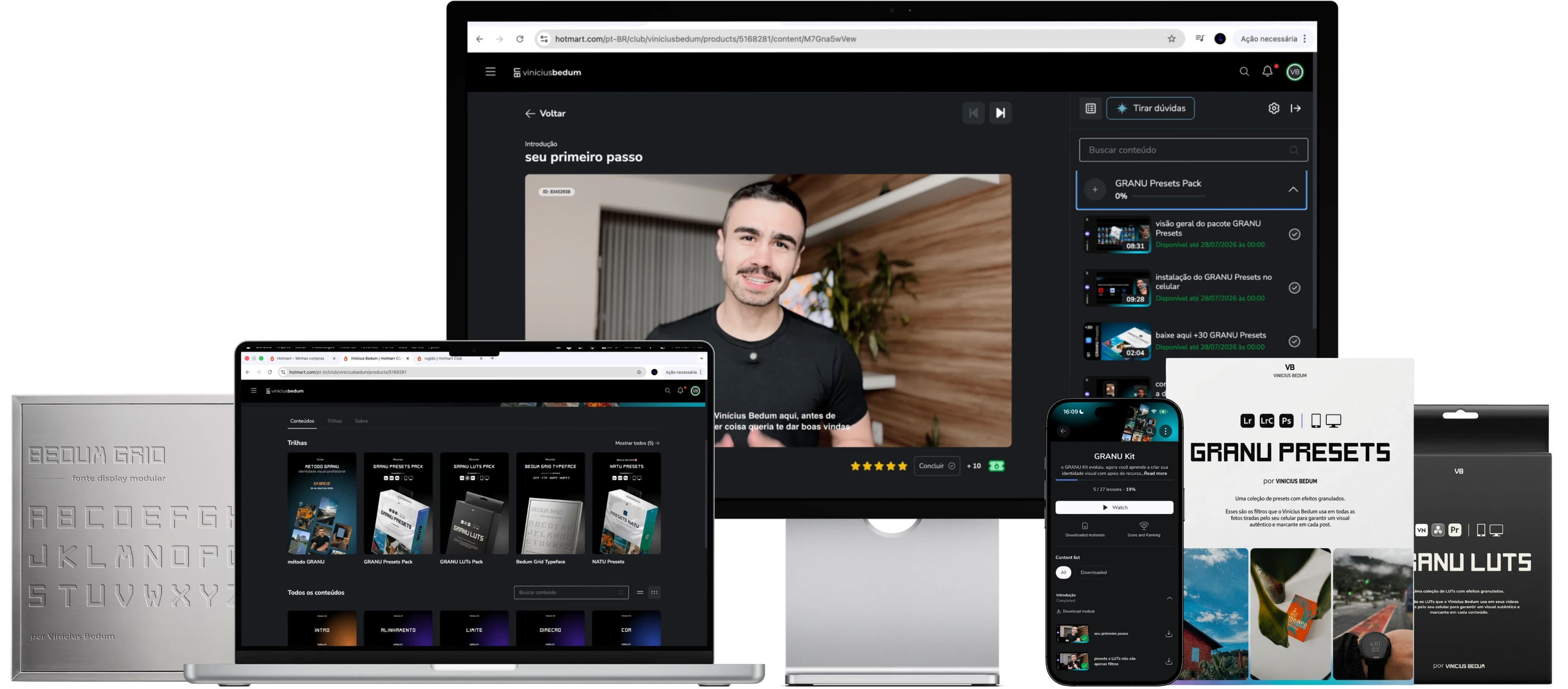Viewport: 1568px width, 689px height.
Task: Open lesson list panel icon beside Tirar dúvidas
Action: point(1090,109)
